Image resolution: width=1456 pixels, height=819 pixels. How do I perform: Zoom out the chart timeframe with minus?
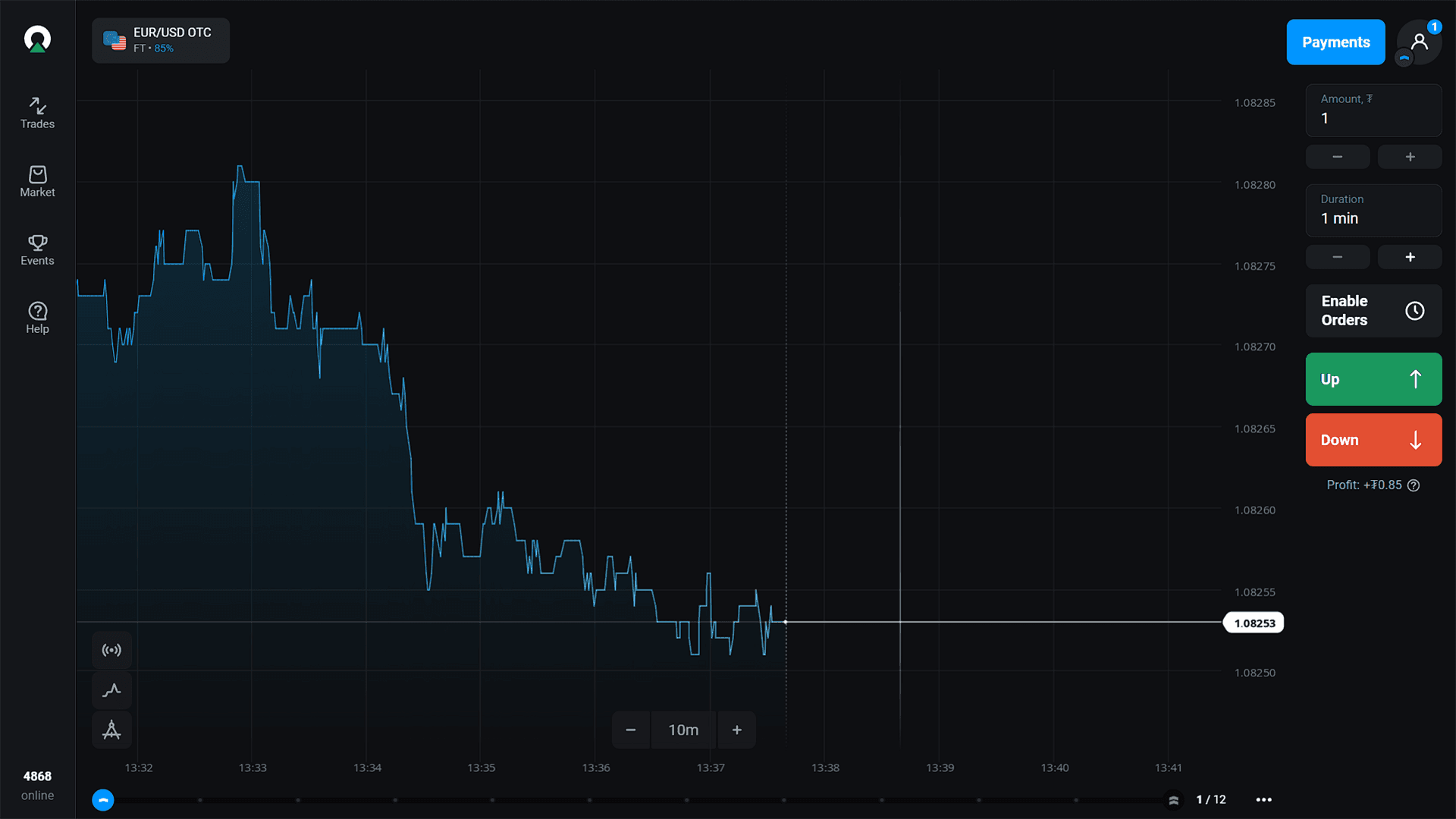(630, 730)
